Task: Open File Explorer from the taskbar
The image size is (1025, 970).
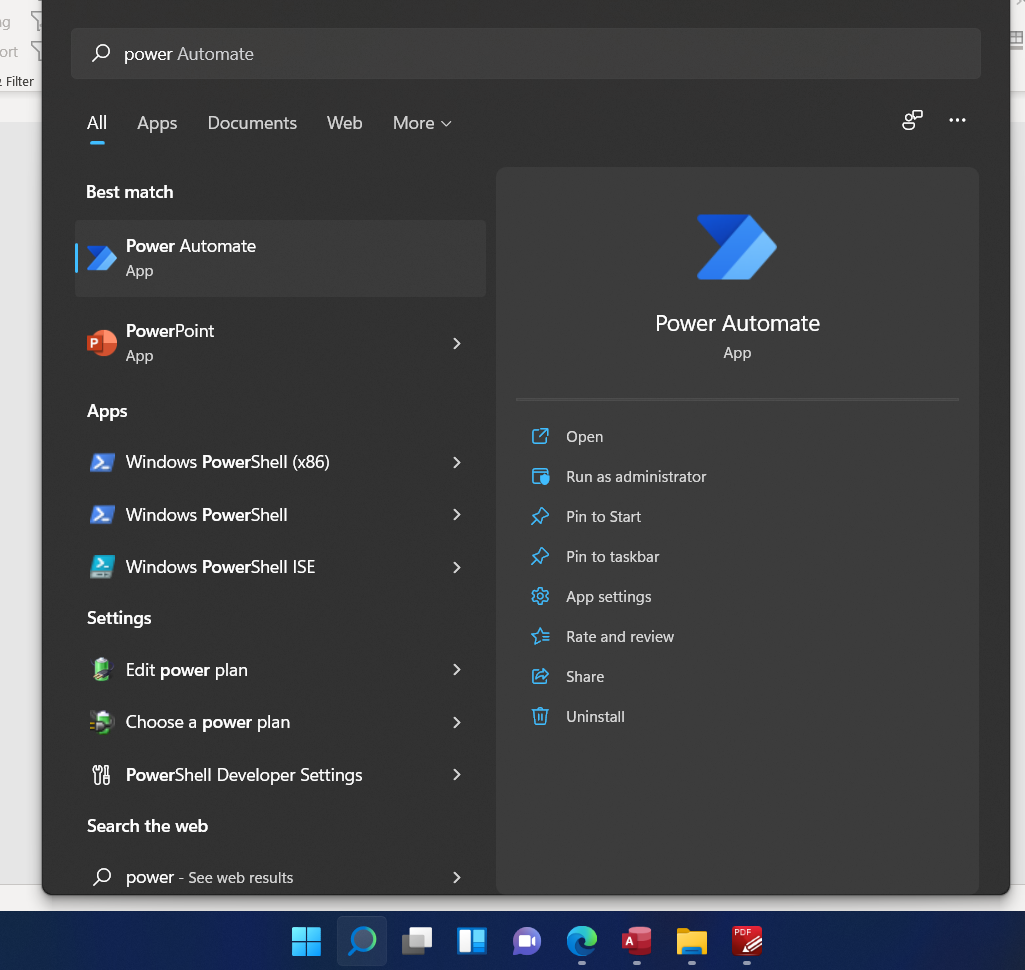Action: click(x=692, y=941)
